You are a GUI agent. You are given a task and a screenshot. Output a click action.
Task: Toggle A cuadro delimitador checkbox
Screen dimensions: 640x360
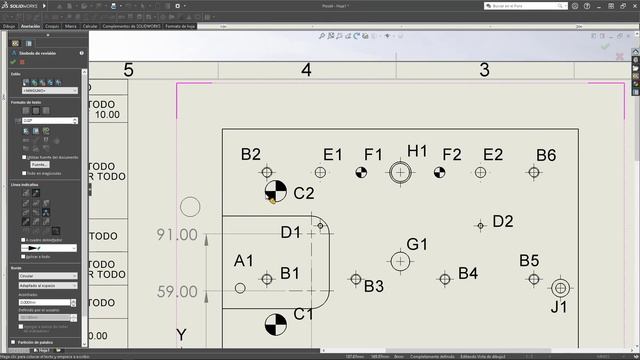tap(23, 240)
